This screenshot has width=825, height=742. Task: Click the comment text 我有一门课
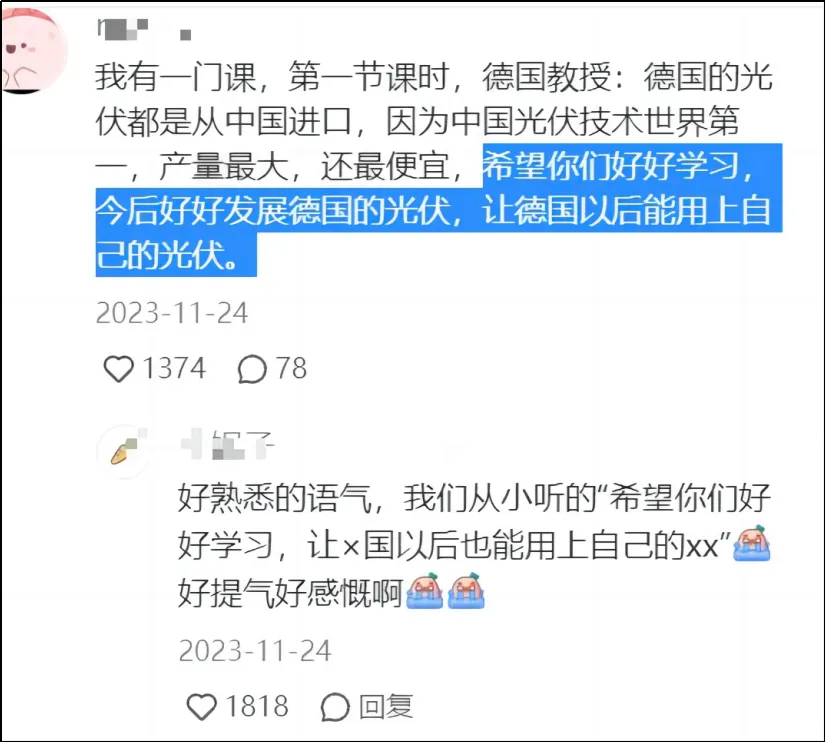click(x=175, y=77)
